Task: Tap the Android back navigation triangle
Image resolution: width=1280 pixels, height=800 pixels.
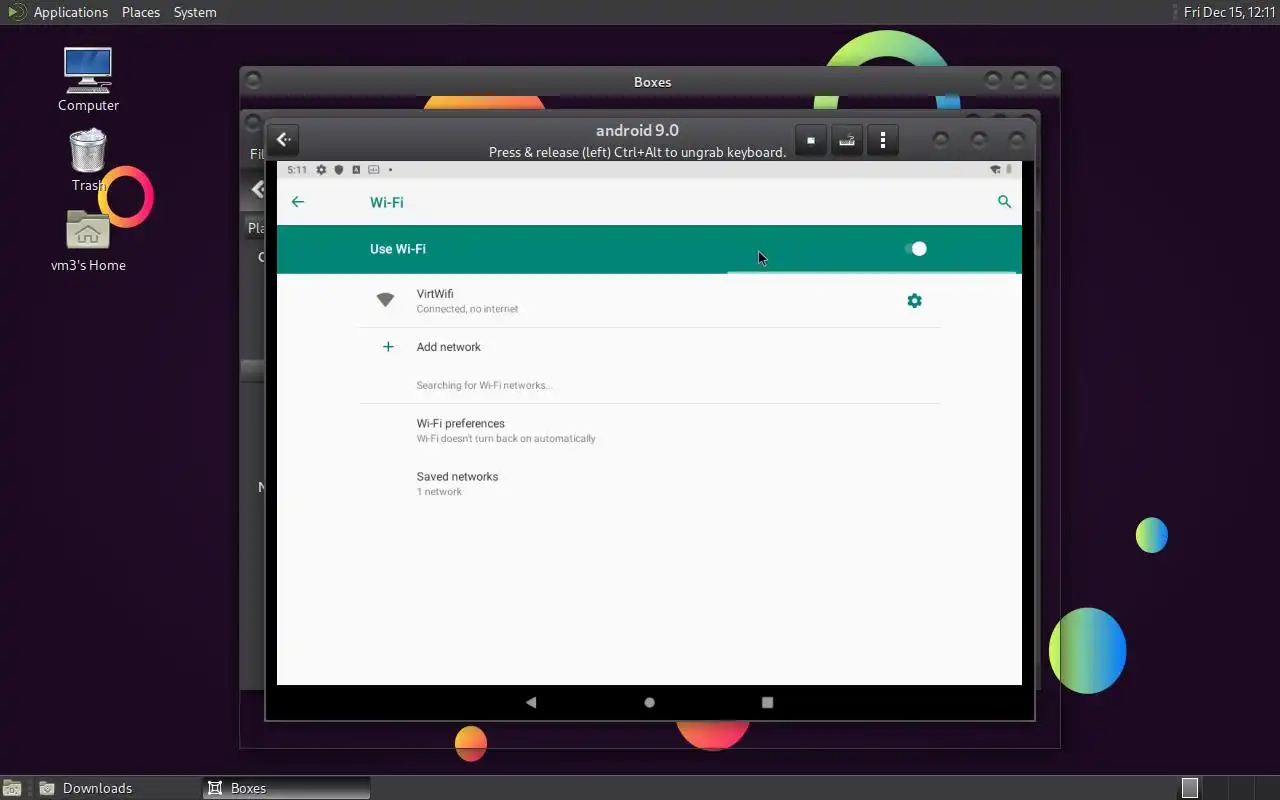Action: (x=531, y=702)
